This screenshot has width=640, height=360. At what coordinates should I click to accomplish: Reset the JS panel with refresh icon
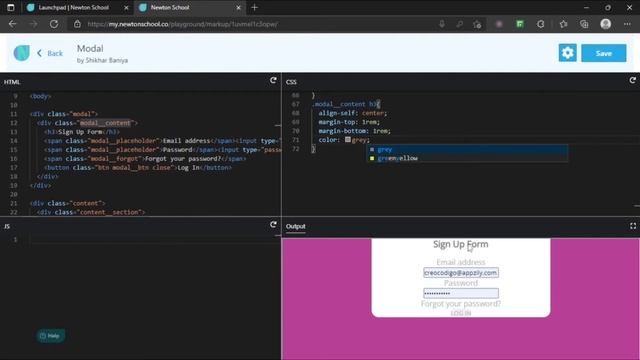pyautogui.click(x=273, y=225)
